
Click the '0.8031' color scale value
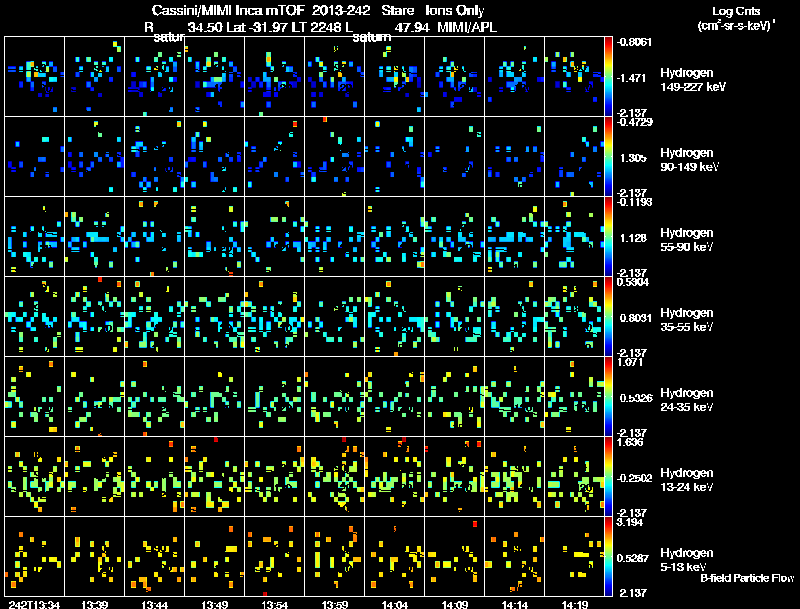pos(636,318)
